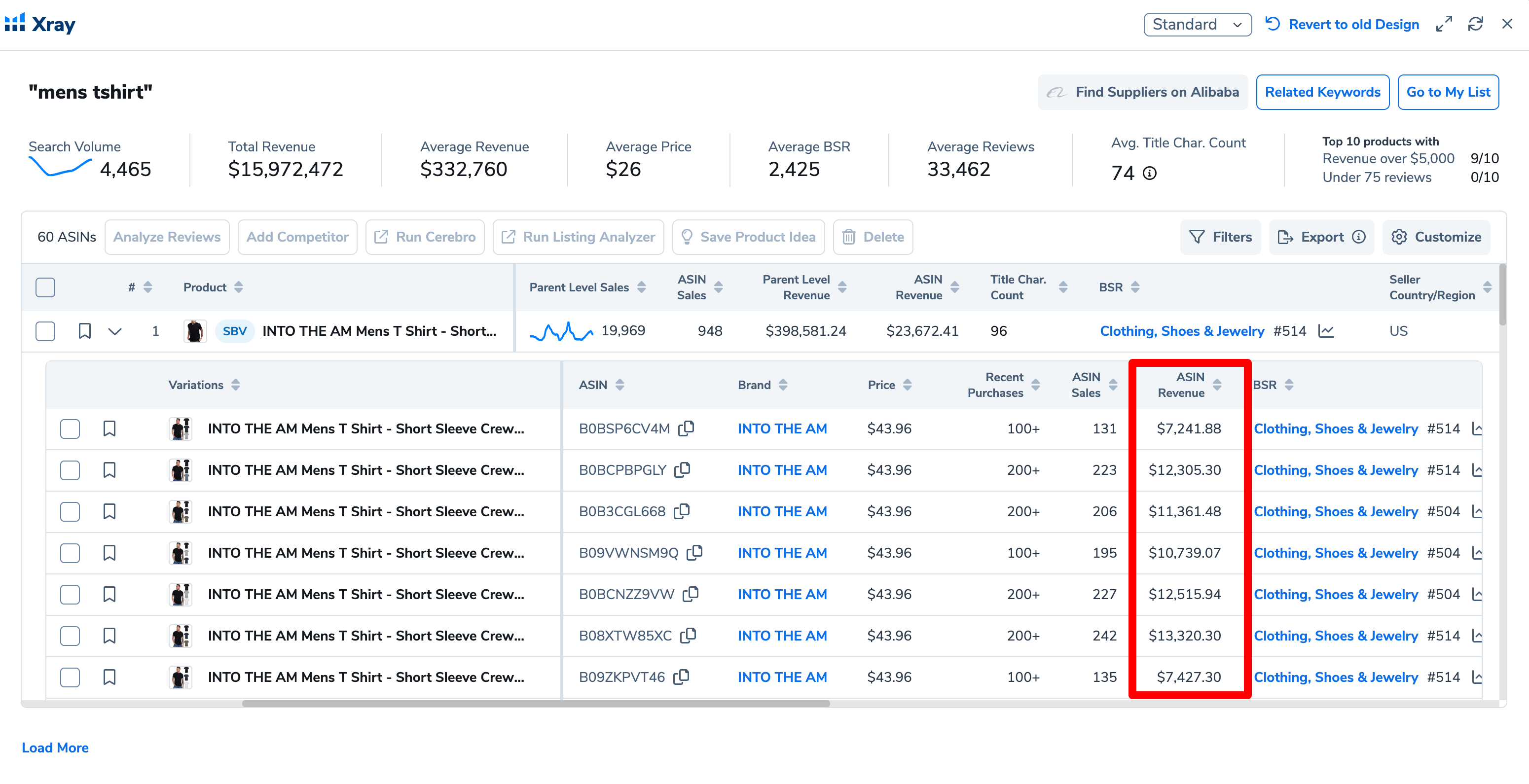Open BSR chart icon for B0BSP6CV4M row
Viewport: 1529px width, 784px height.
tap(1477, 428)
